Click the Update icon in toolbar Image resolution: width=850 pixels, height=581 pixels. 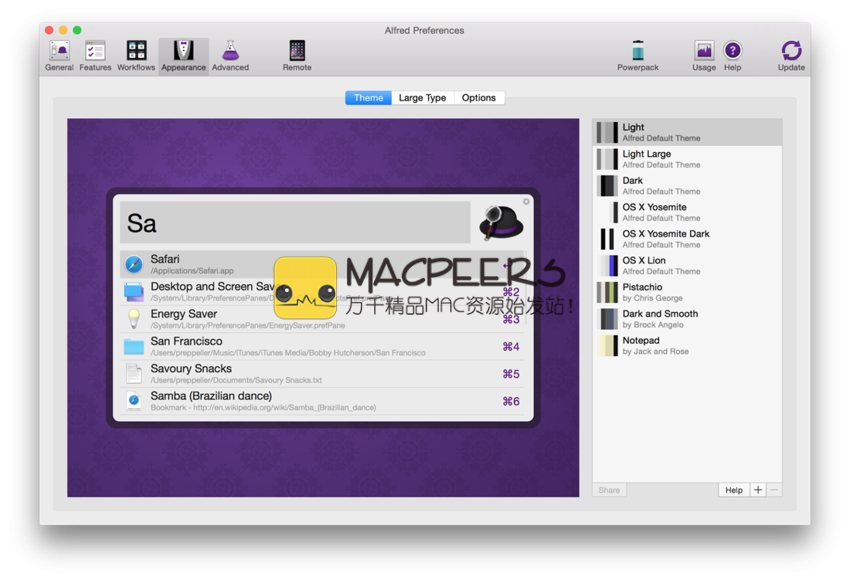pos(791,55)
